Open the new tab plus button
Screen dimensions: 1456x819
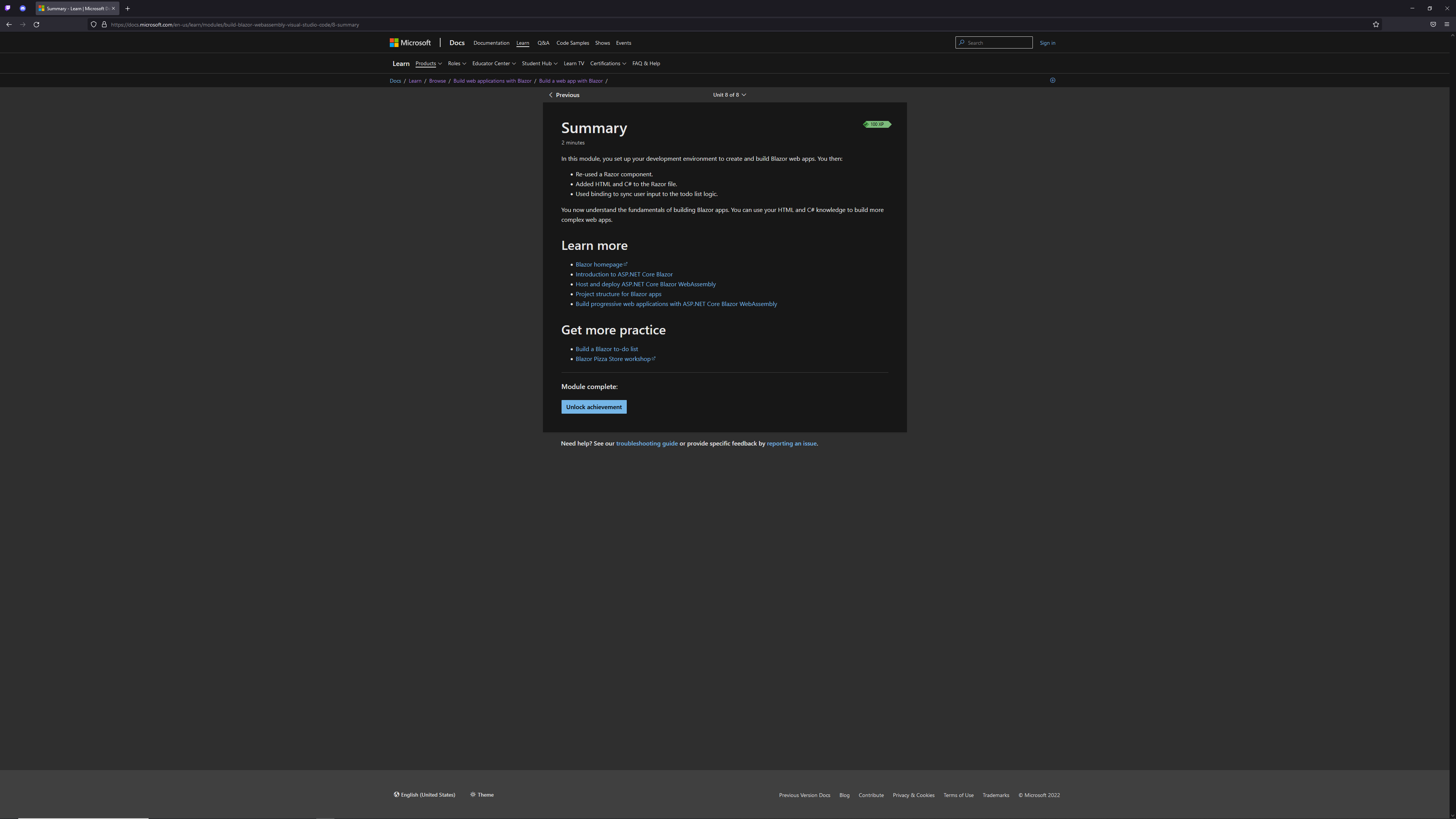[128, 8]
